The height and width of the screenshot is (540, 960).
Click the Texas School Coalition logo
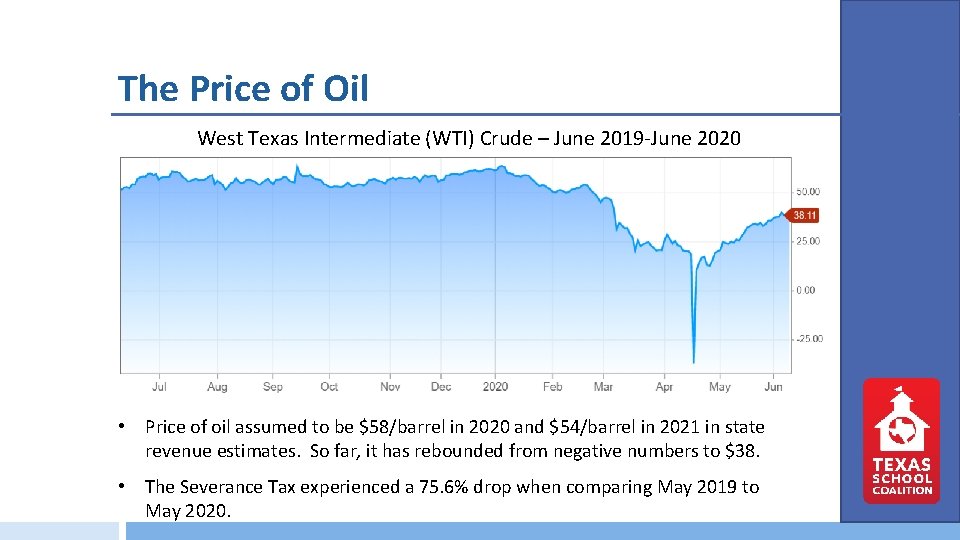(901, 440)
